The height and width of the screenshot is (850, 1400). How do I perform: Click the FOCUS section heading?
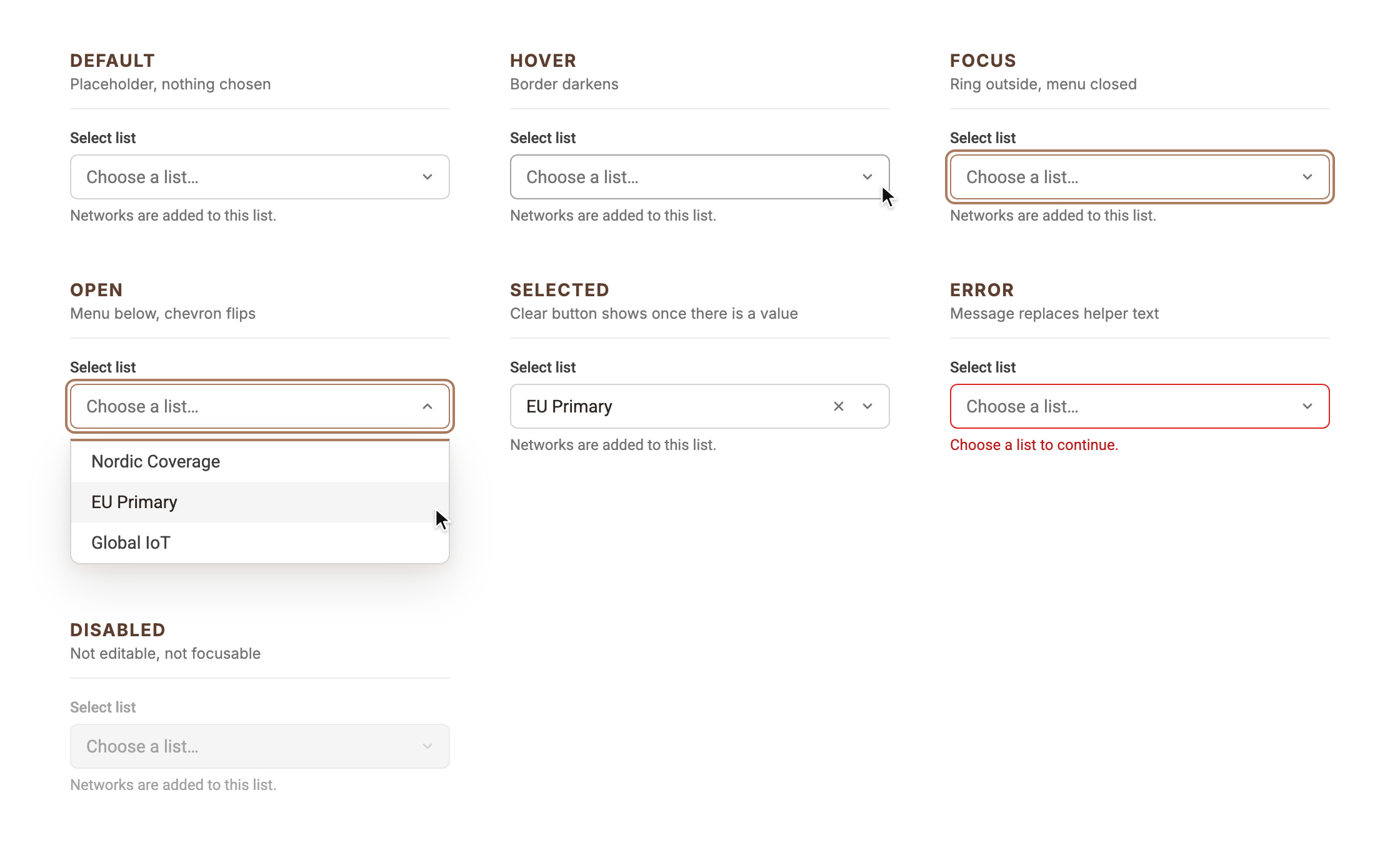pyautogui.click(x=983, y=61)
